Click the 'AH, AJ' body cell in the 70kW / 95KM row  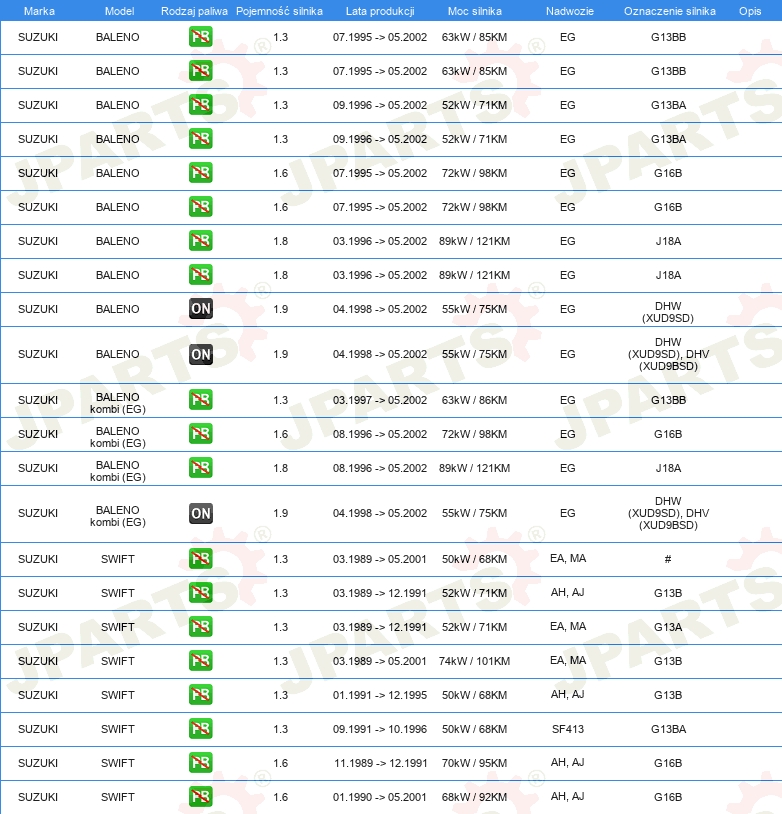568,763
